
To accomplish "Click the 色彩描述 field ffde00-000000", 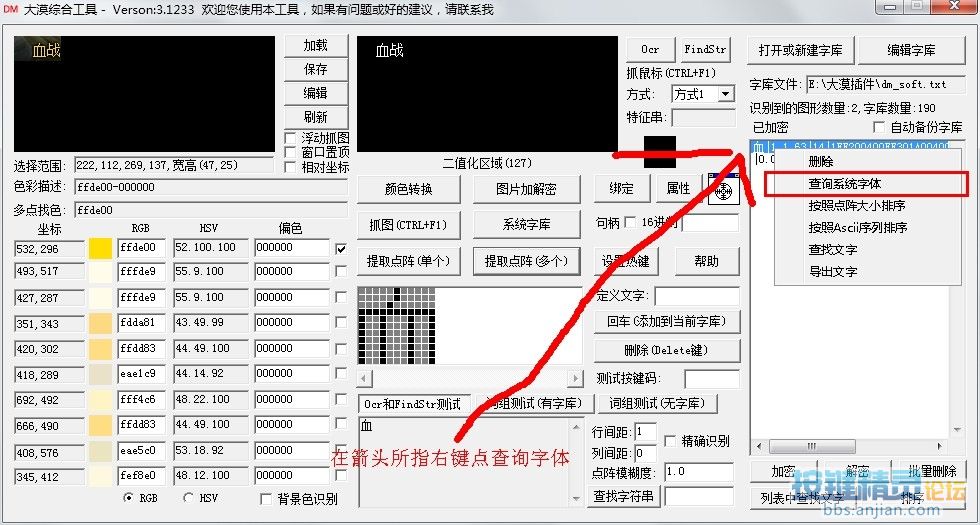I will pyautogui.click(x=211, y=188).
